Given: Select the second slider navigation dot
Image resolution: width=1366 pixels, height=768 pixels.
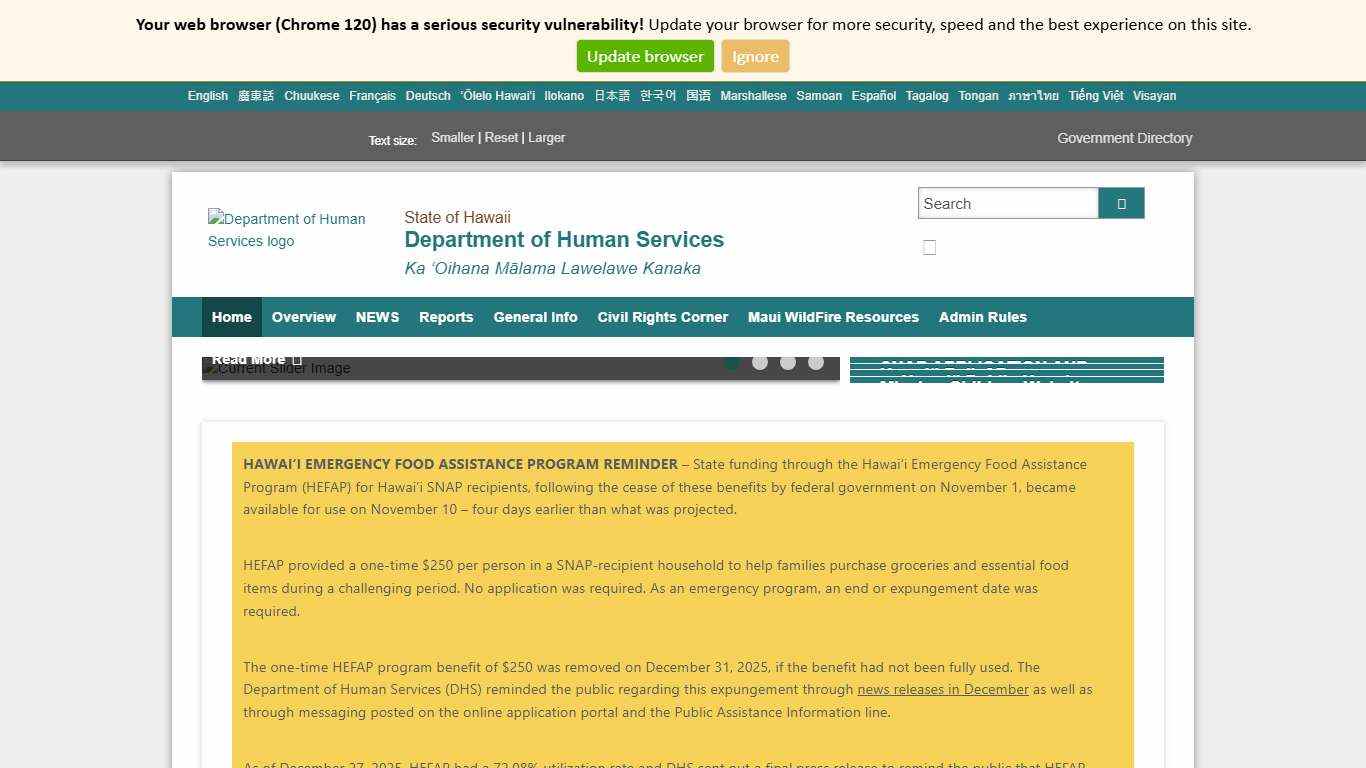Looking at the screenshot, I should [760, 362].
